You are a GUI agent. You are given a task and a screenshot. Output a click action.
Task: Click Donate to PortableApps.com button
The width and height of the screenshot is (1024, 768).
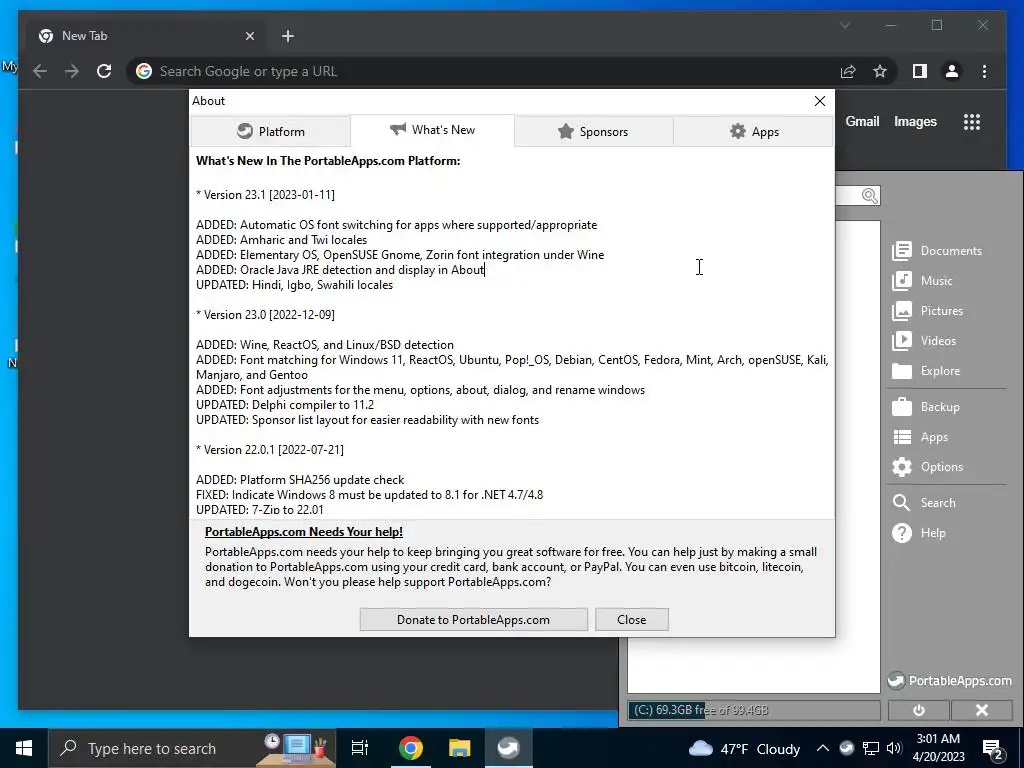pos(473,619)
